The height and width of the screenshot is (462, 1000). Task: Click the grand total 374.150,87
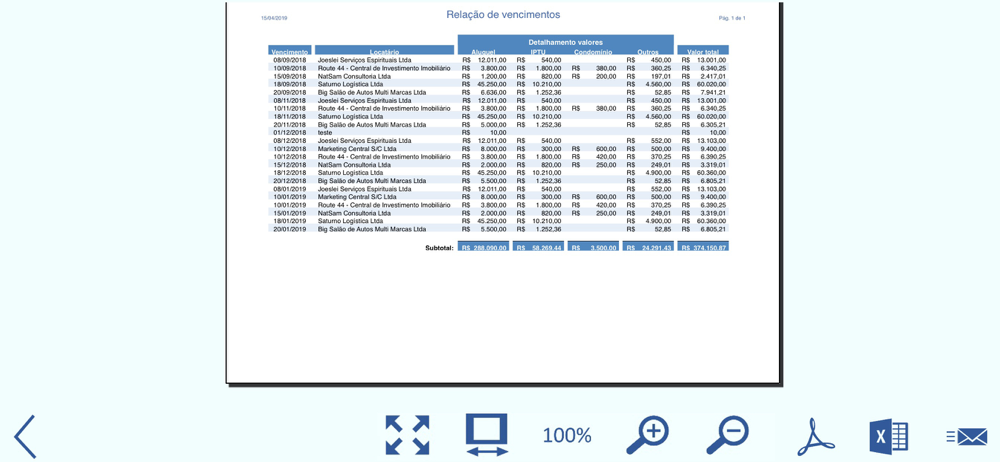click(x=703, y=247)
